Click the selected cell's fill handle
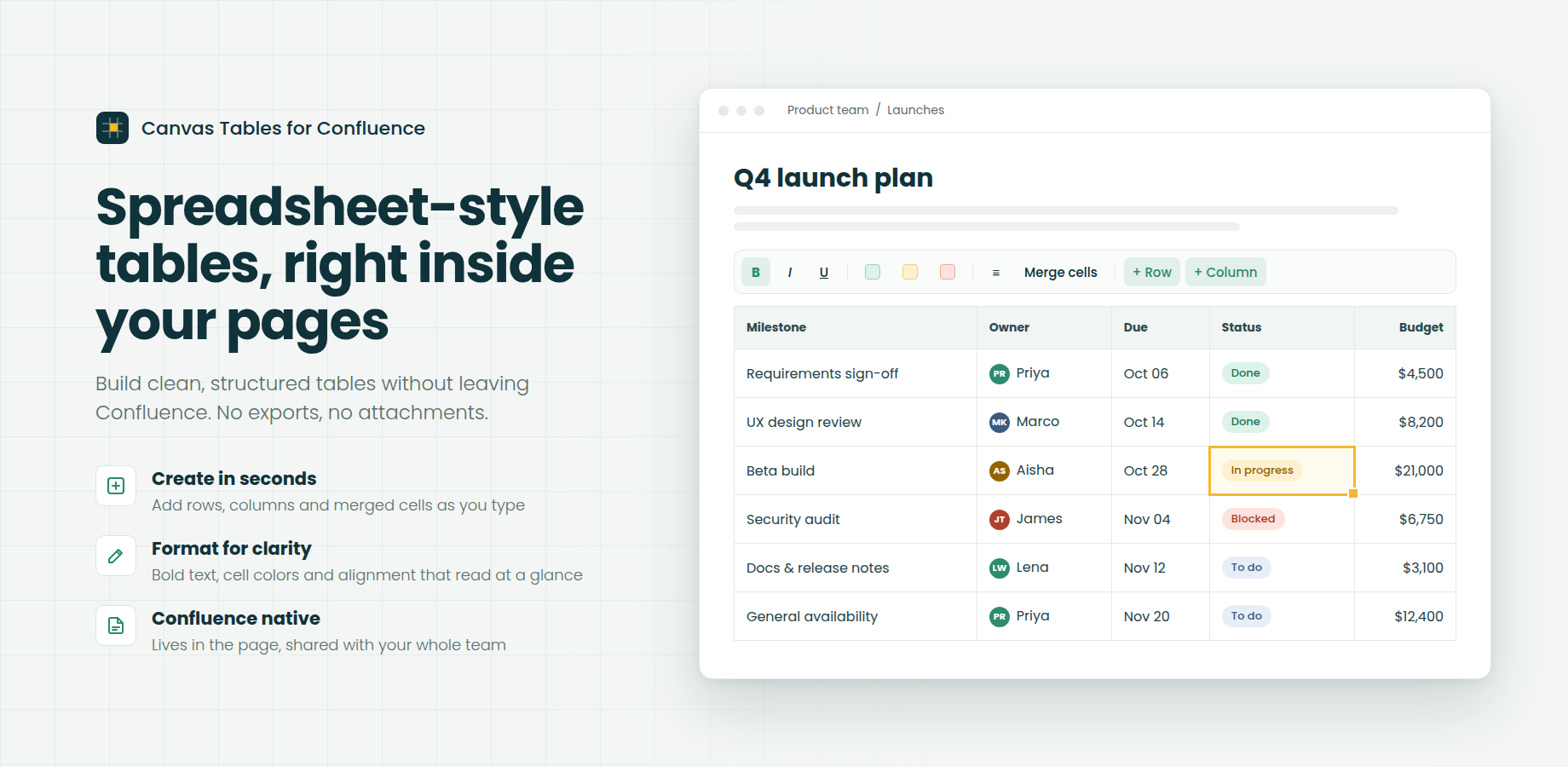This screenshot has height=767, width=1568. (x=1353, y=493)
